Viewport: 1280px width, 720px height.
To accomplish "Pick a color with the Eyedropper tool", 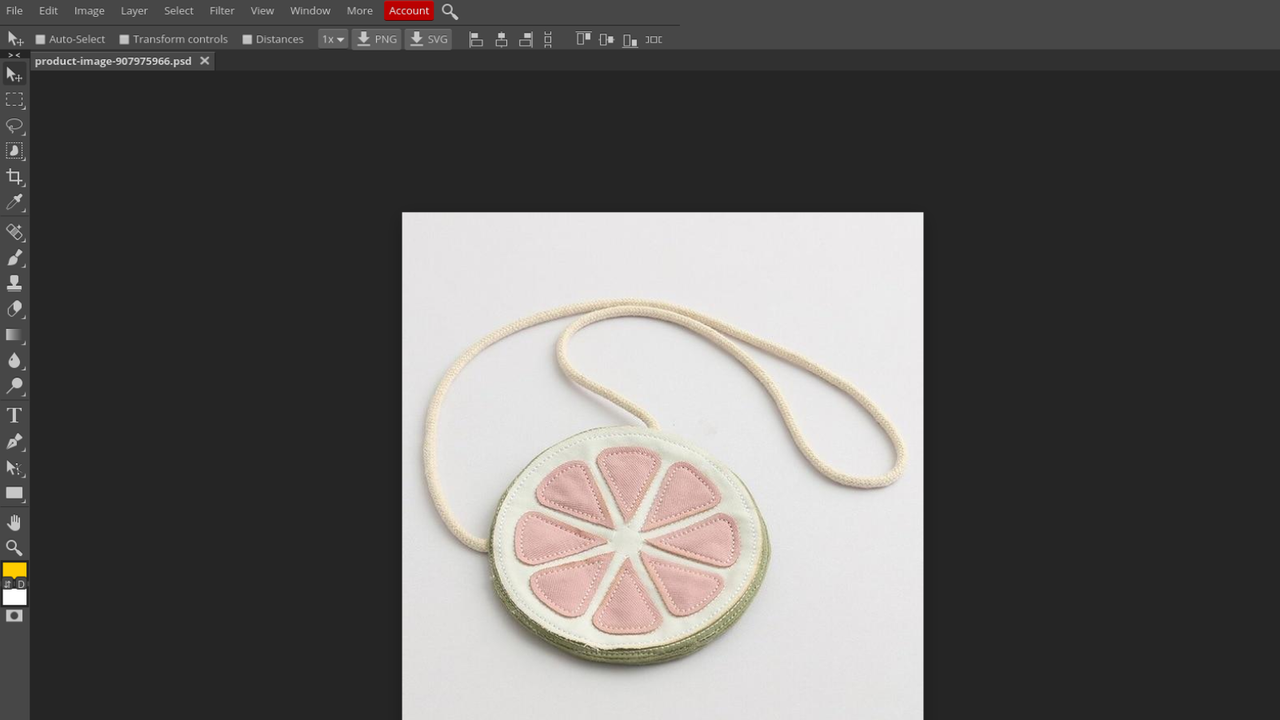I will pyautogui.click(x=14, y=202).
